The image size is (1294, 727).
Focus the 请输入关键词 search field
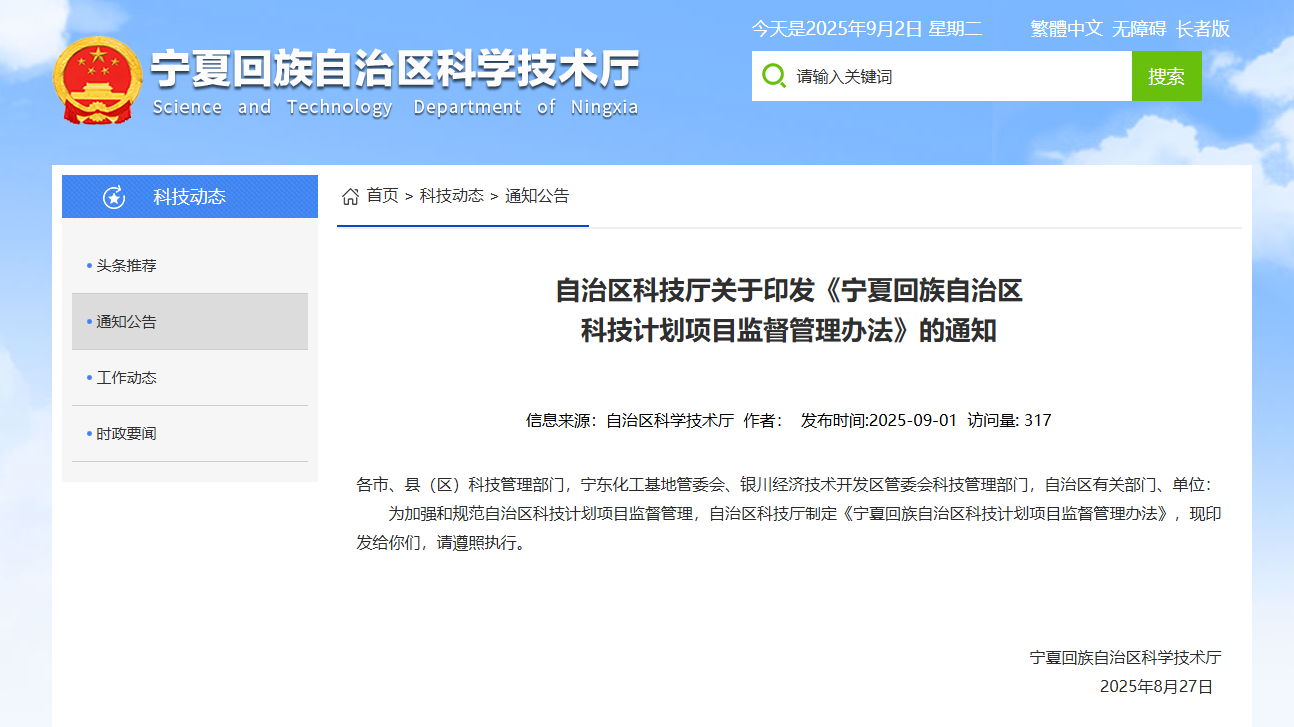click(958, 76)
